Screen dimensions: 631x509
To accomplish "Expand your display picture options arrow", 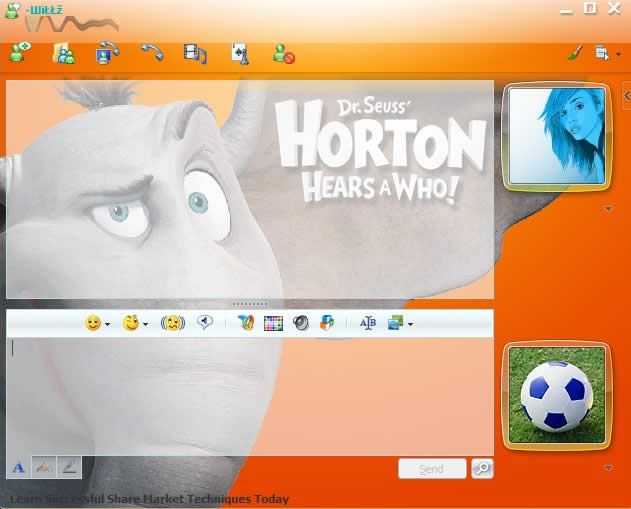I will 608,468.
